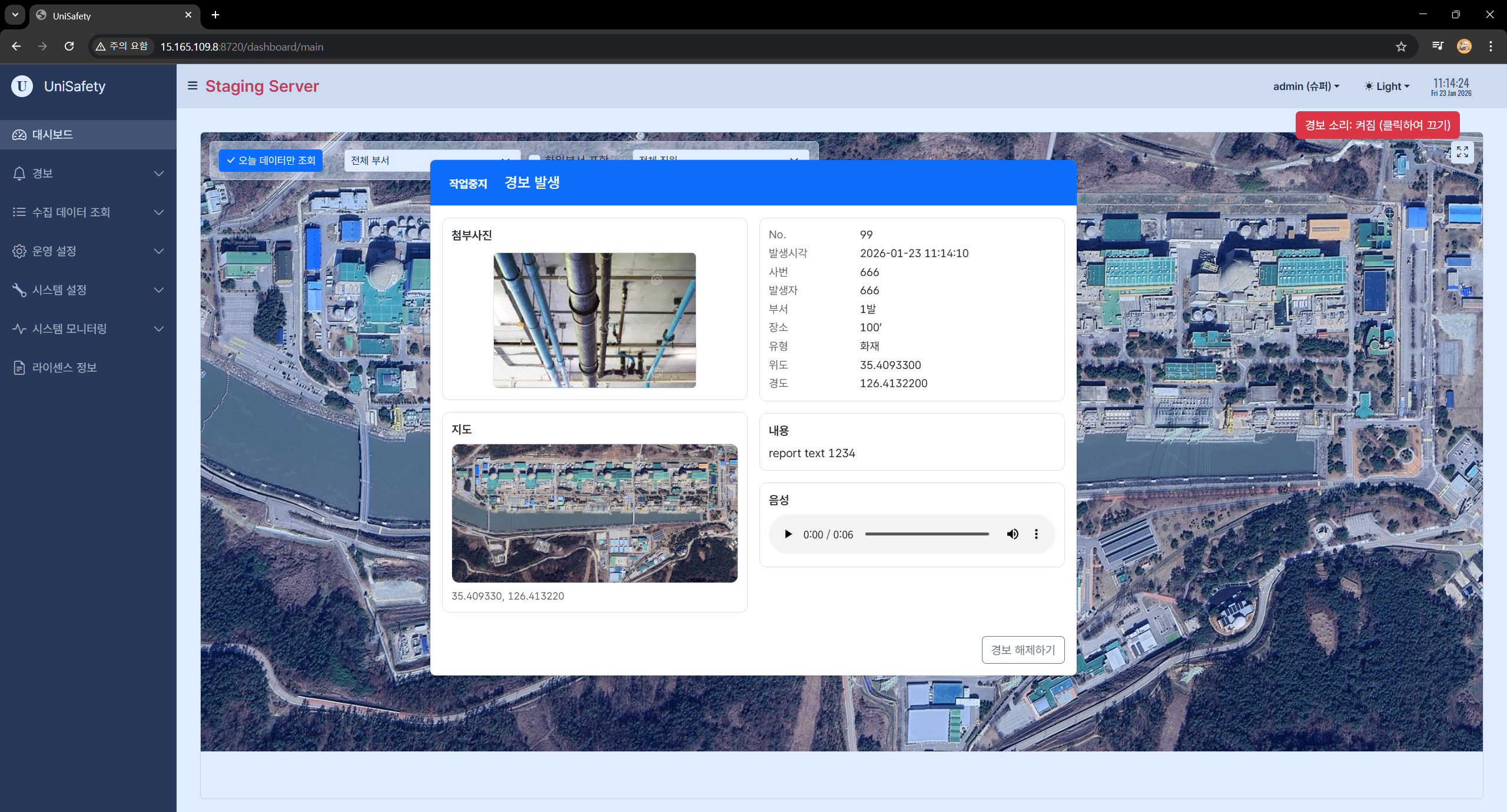Open the audio player more options menu
Image resolution: width=1507 pixels, height=812 pixels.
pyautogui.click(x=1036, y=534)
